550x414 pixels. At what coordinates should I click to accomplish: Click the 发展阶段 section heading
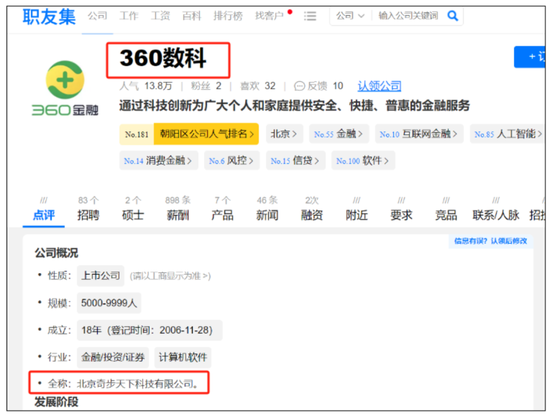(56, 402)
